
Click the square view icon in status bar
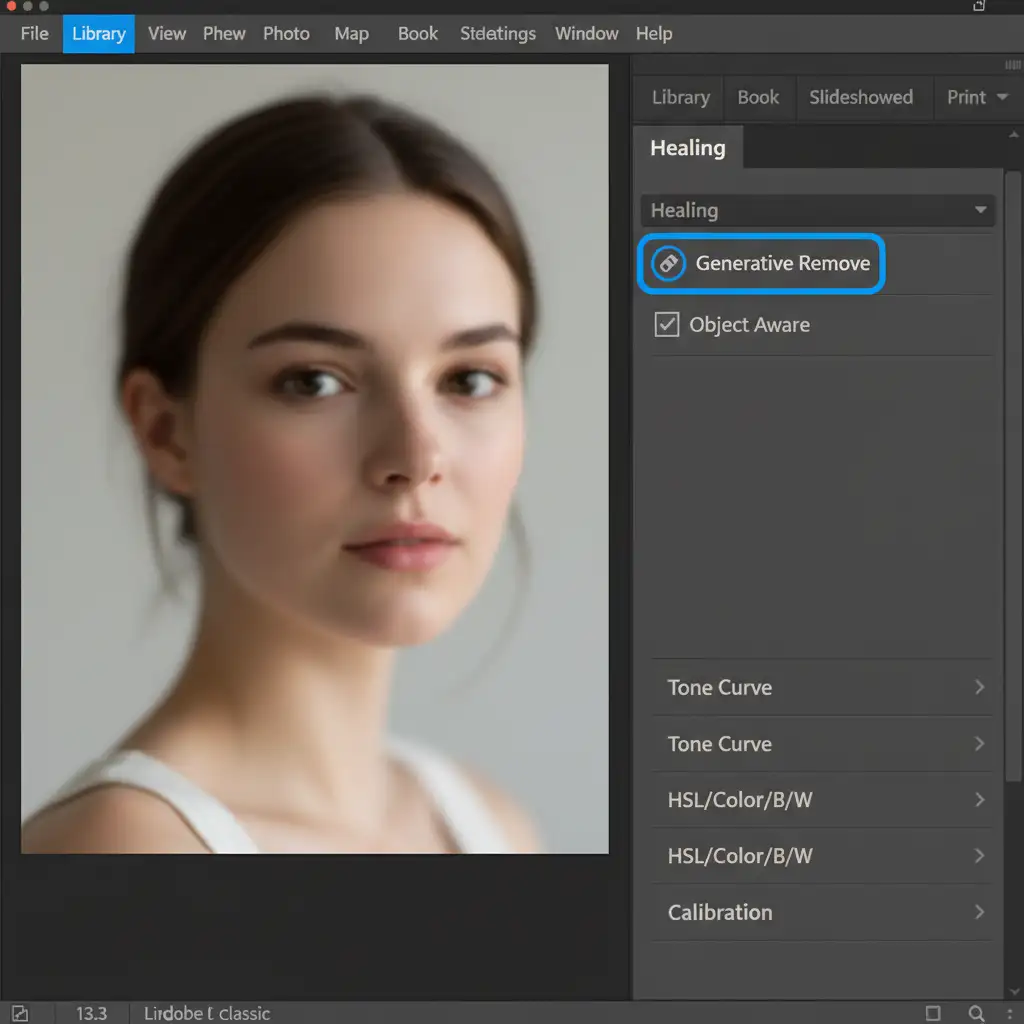tap(932, 1013)
